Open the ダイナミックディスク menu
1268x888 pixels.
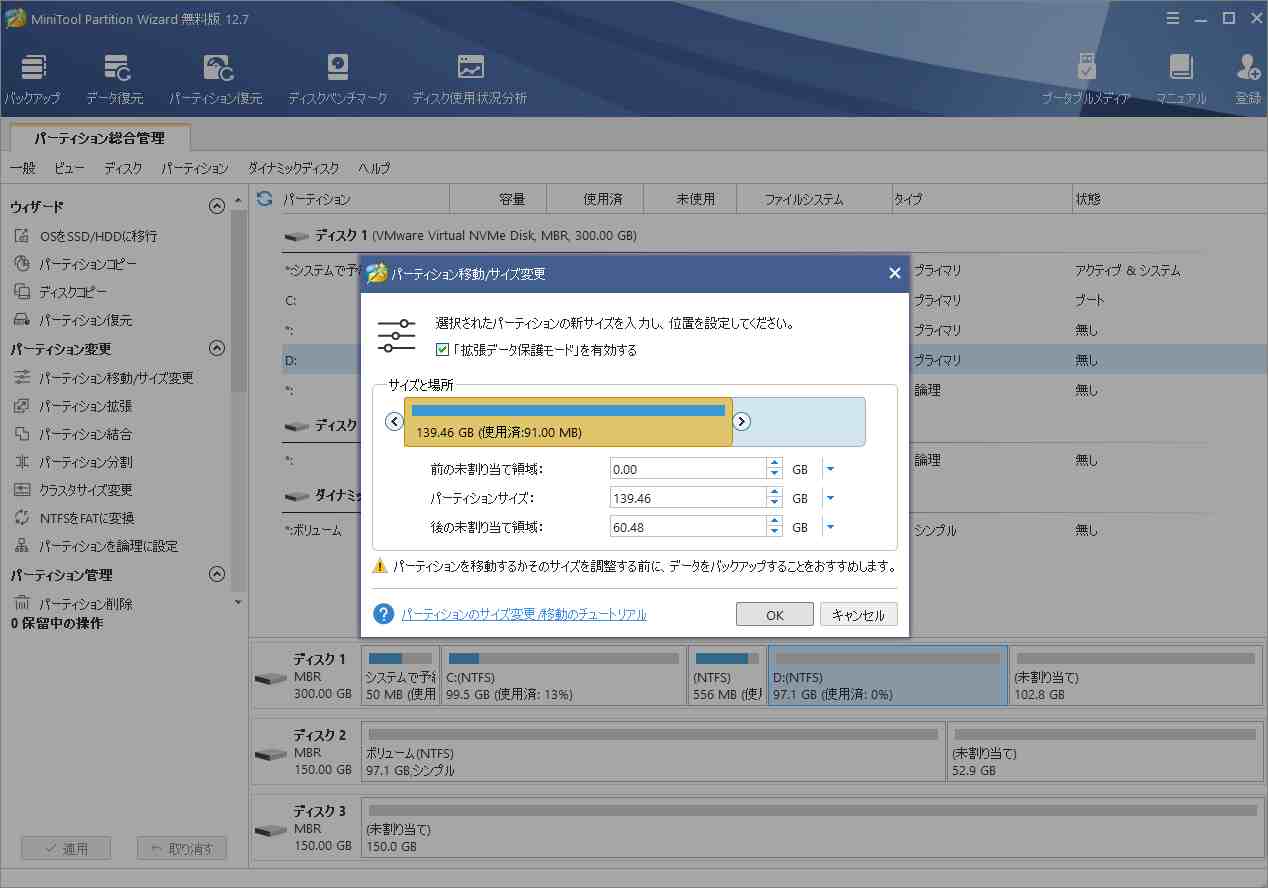(x=293, y=168)
